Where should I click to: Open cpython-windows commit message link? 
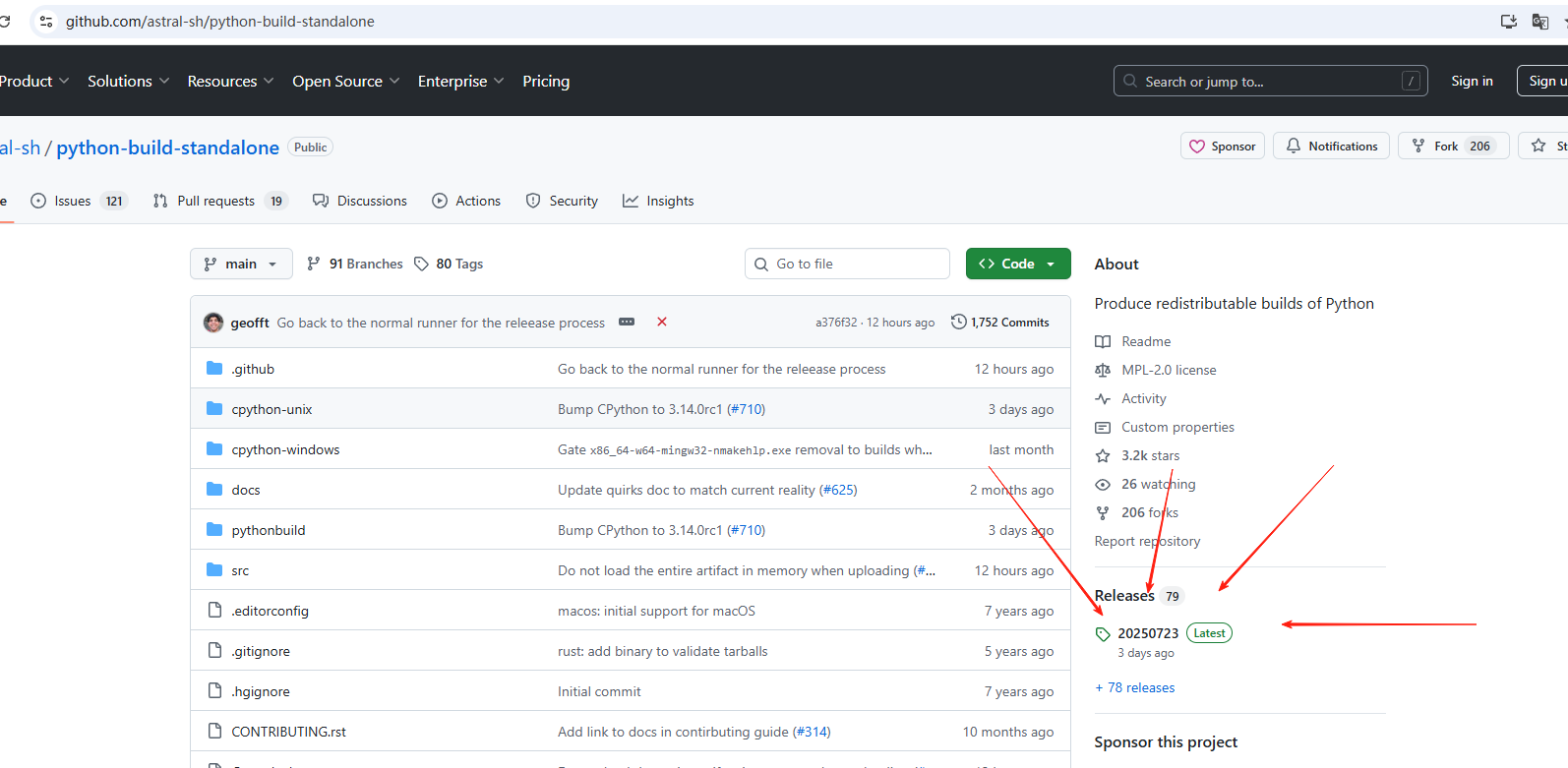tap(745, 449)
